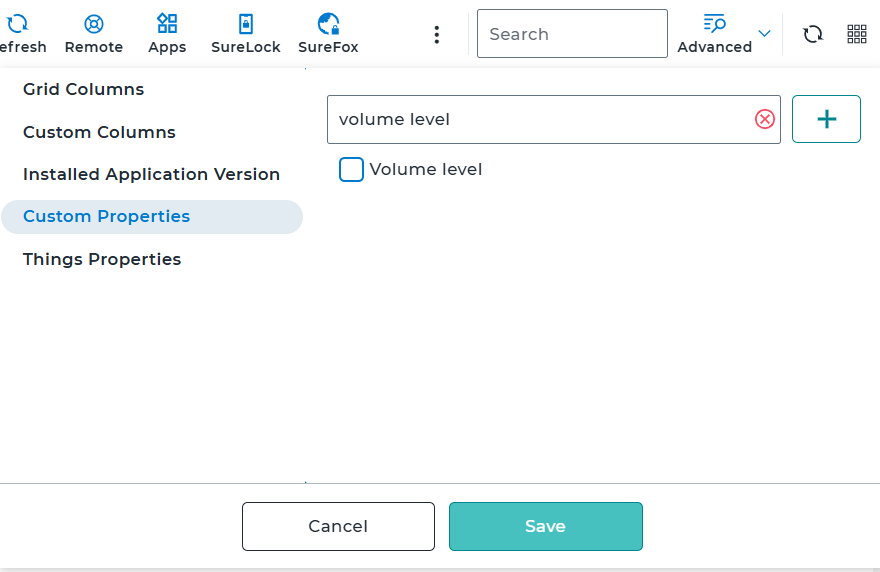Click the circular sync icon at top right
The width and height of the screenshot is (880, 572).
click(813, 34)
